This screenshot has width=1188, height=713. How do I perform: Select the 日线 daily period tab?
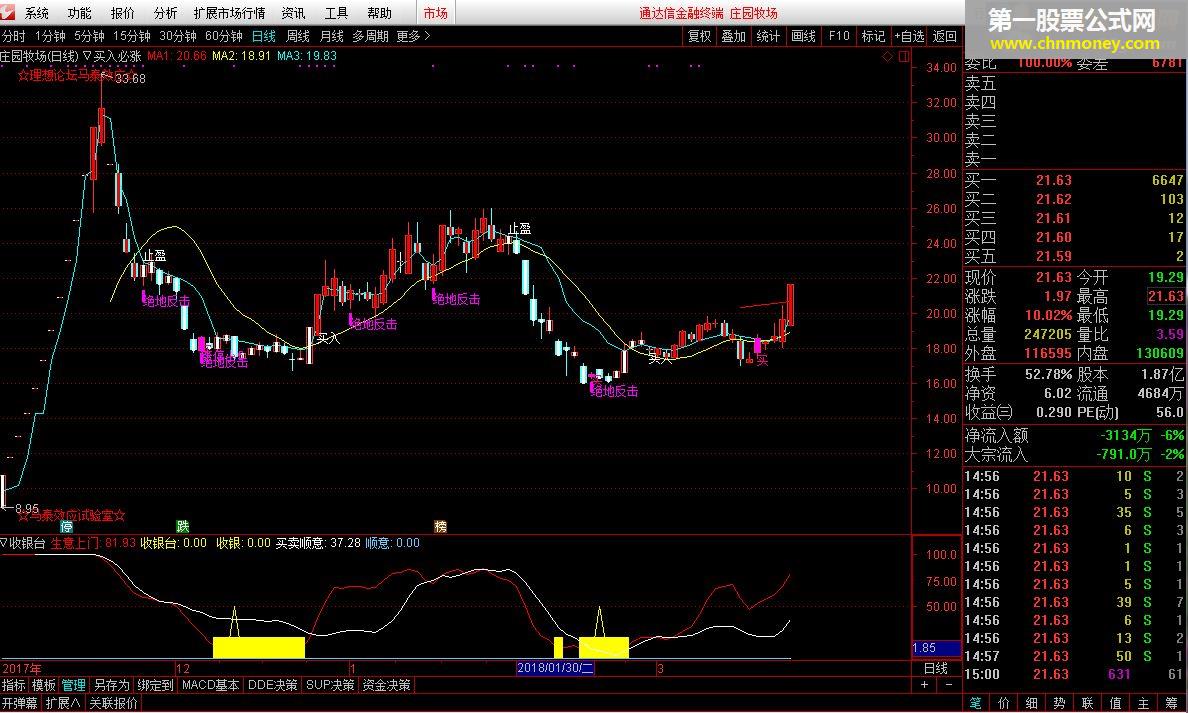coord(264,36)
